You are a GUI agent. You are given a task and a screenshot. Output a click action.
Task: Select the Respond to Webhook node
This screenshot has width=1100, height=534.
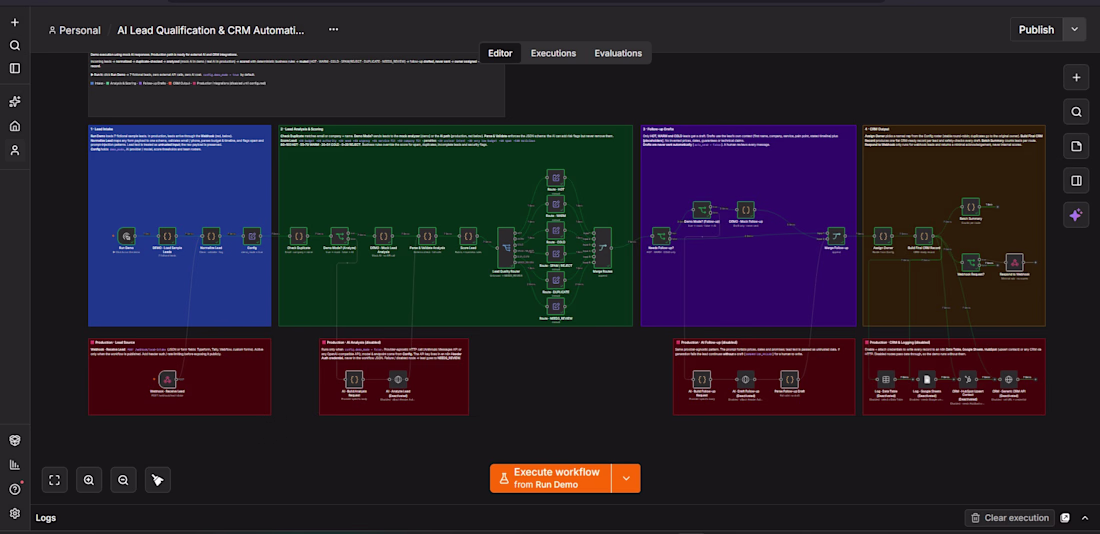click(x=1014, y=262)
